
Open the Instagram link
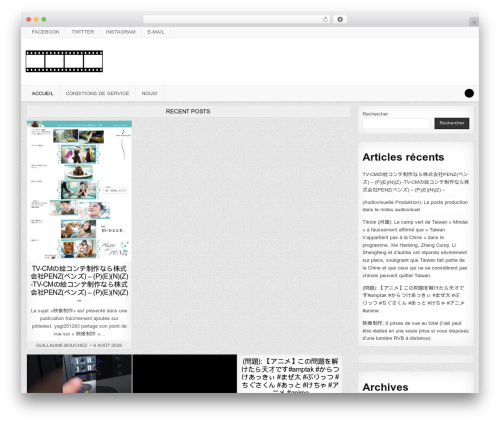121,32
